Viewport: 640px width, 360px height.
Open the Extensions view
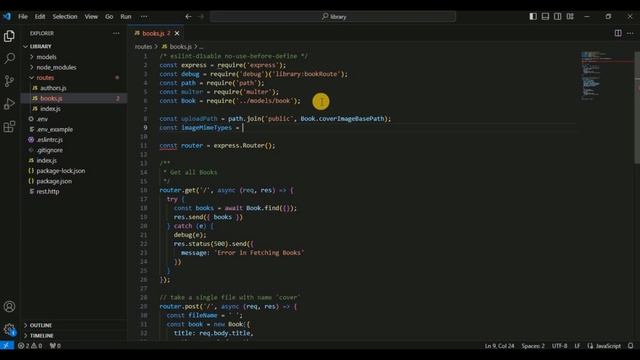pyautogui.click(x=9, y=127)
